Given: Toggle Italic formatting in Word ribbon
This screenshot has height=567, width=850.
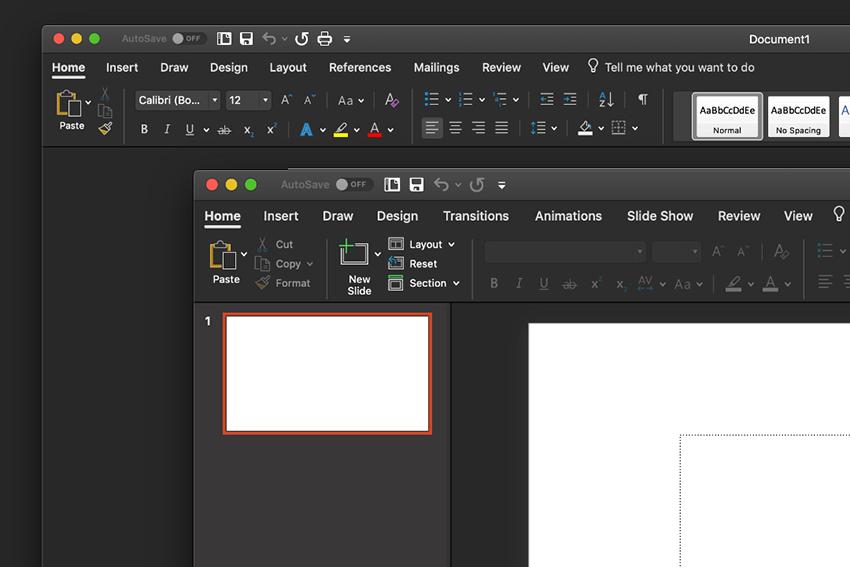Looking at the screenshot, I should pyautogui.click(x=167, y=129).
